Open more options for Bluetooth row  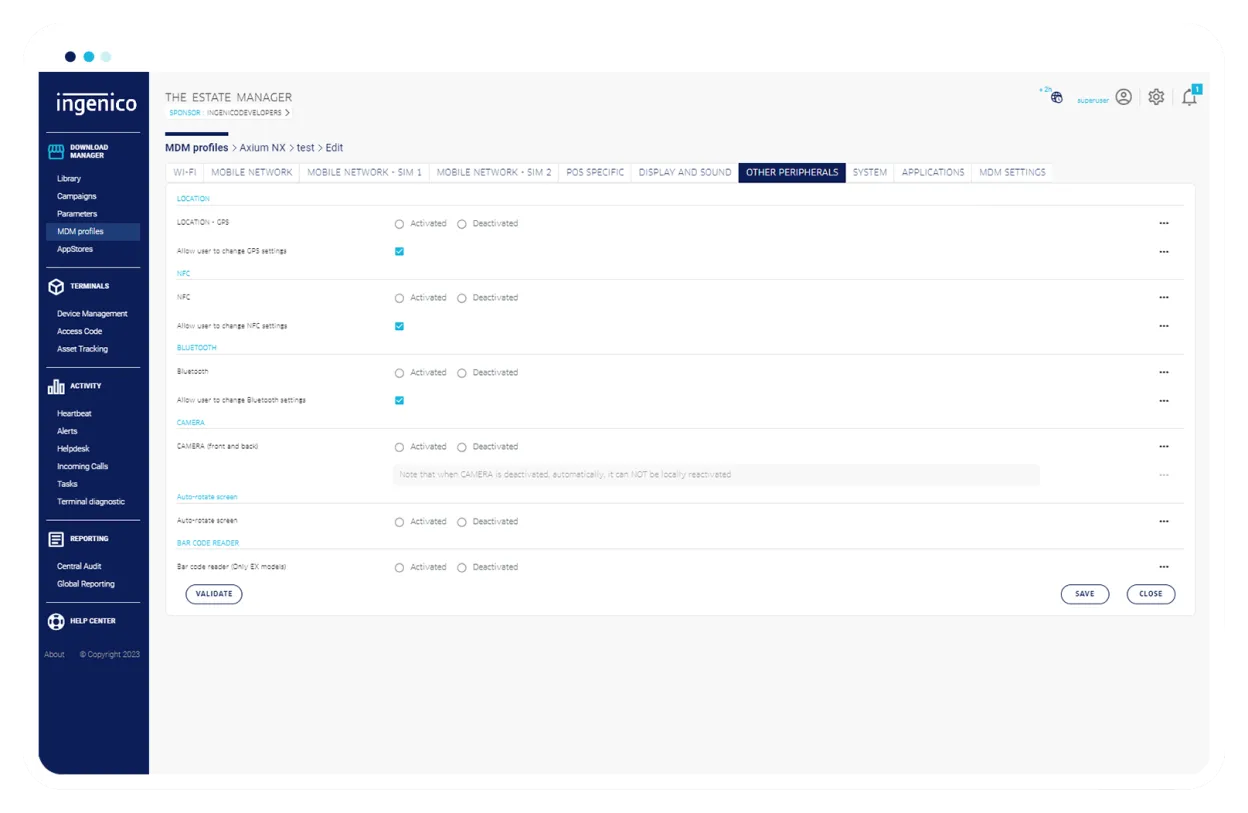pyautogui.click(x=1164, y=373)
